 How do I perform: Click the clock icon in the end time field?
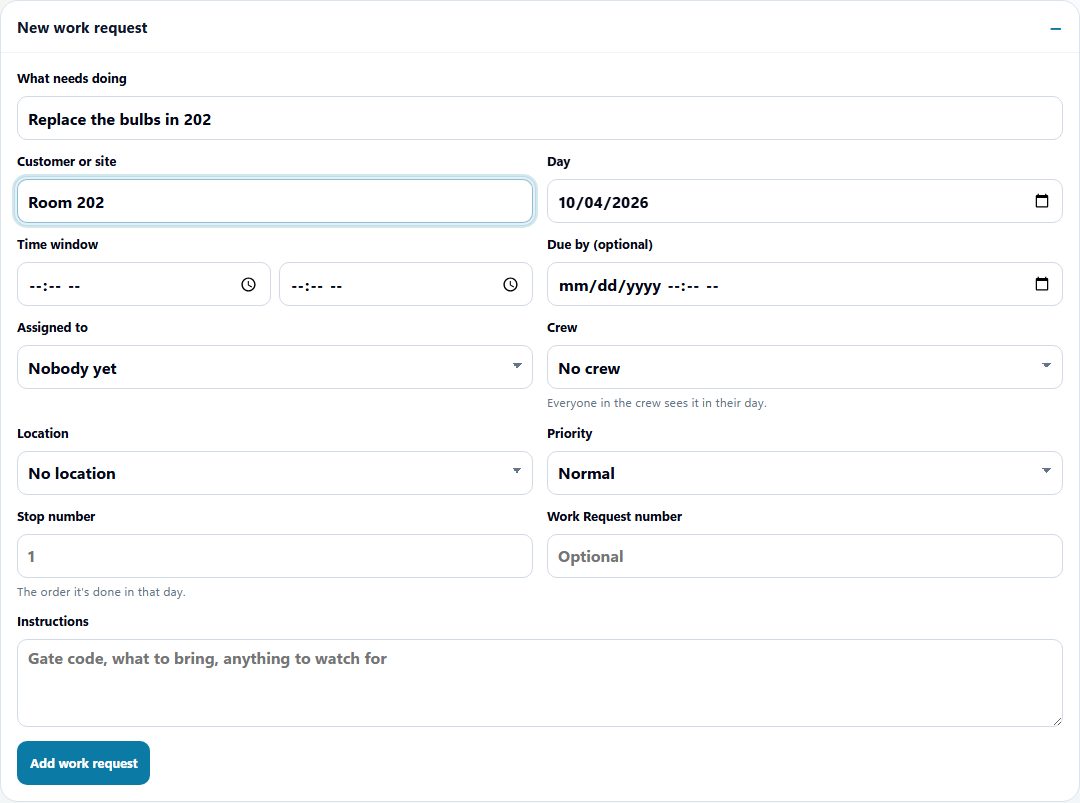510,284
